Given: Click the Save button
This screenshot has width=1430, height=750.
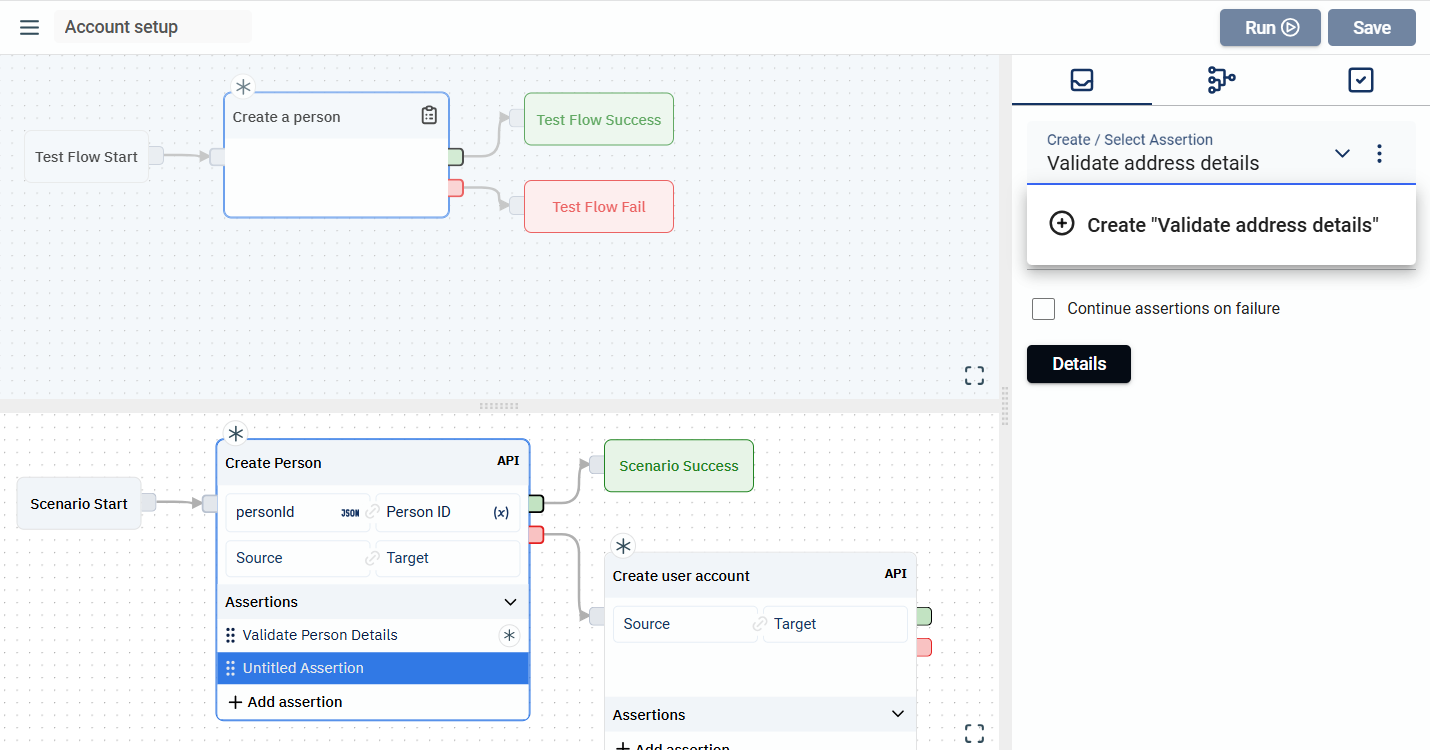Looking at the screenshot, I should pos(1371,28).
